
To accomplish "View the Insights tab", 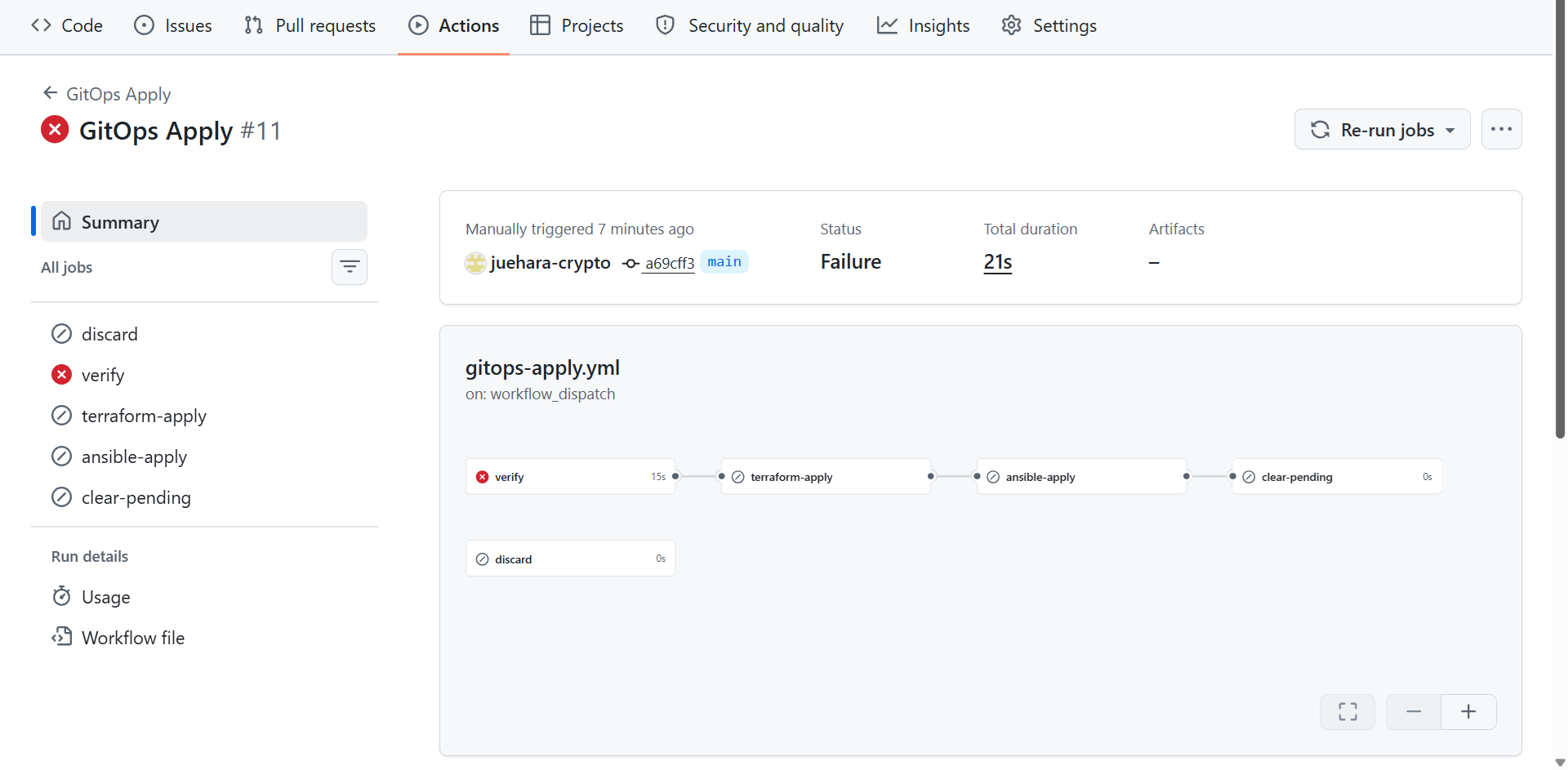I will tap(923, 25).
